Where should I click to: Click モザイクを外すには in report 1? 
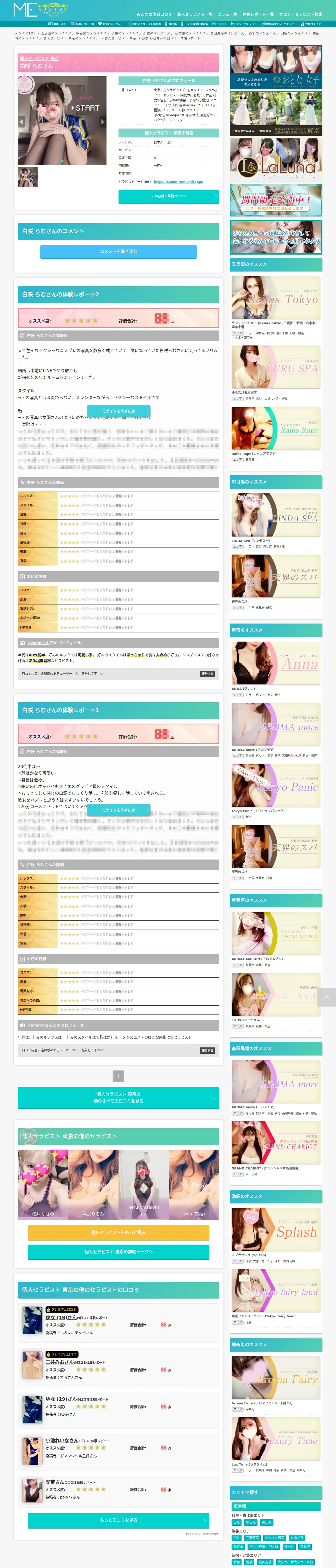(118, 810)
